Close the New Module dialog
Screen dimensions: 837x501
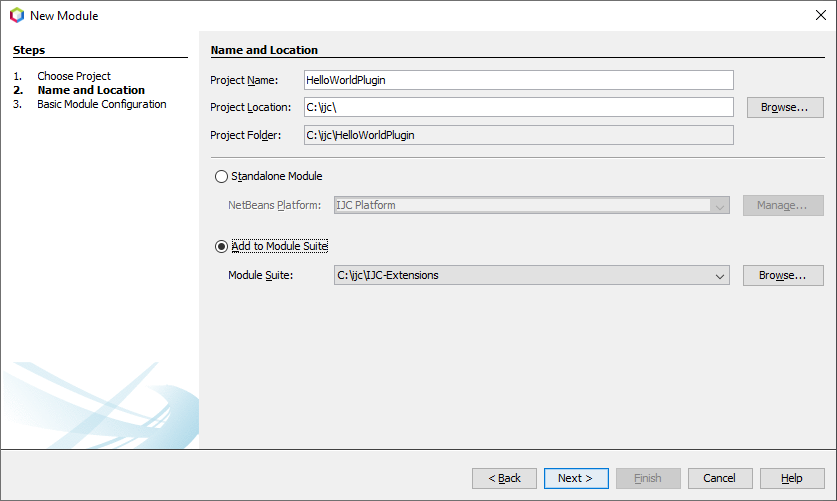click(821, 16)
